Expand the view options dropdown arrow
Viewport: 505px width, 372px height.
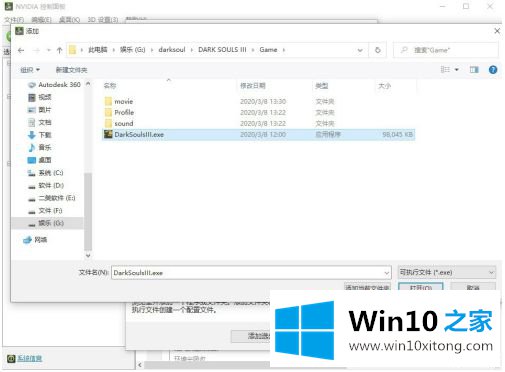point(457,69)
